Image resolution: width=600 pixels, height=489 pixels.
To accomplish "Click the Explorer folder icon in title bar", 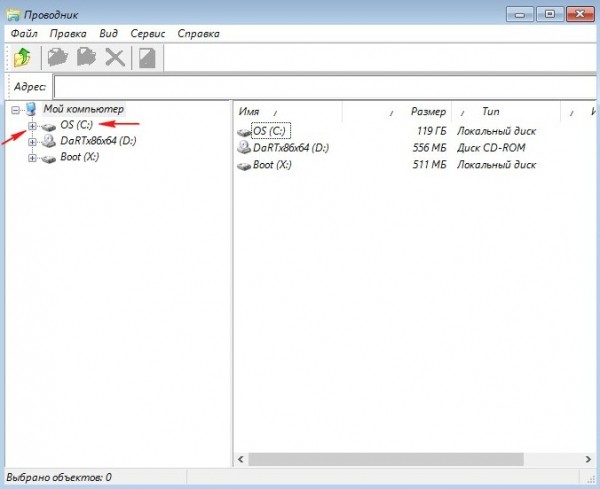I will [13, 15].
